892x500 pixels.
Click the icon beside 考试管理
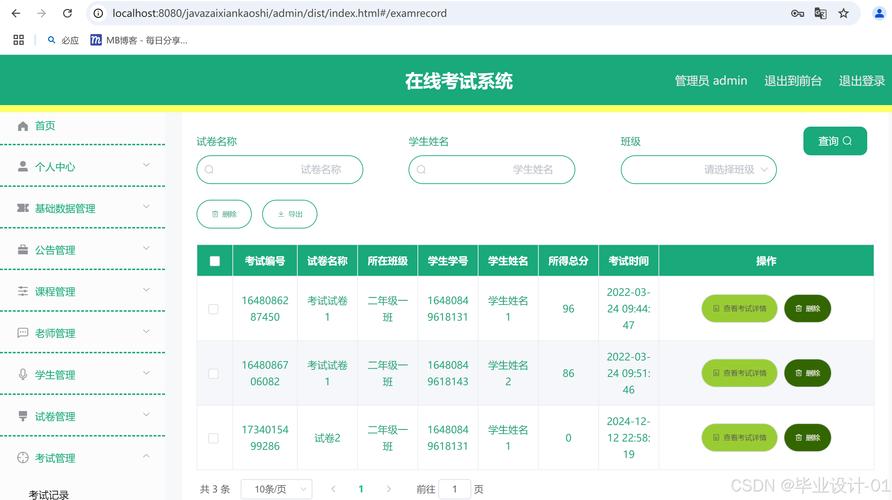pyautogui.click(x=23, y=457)
